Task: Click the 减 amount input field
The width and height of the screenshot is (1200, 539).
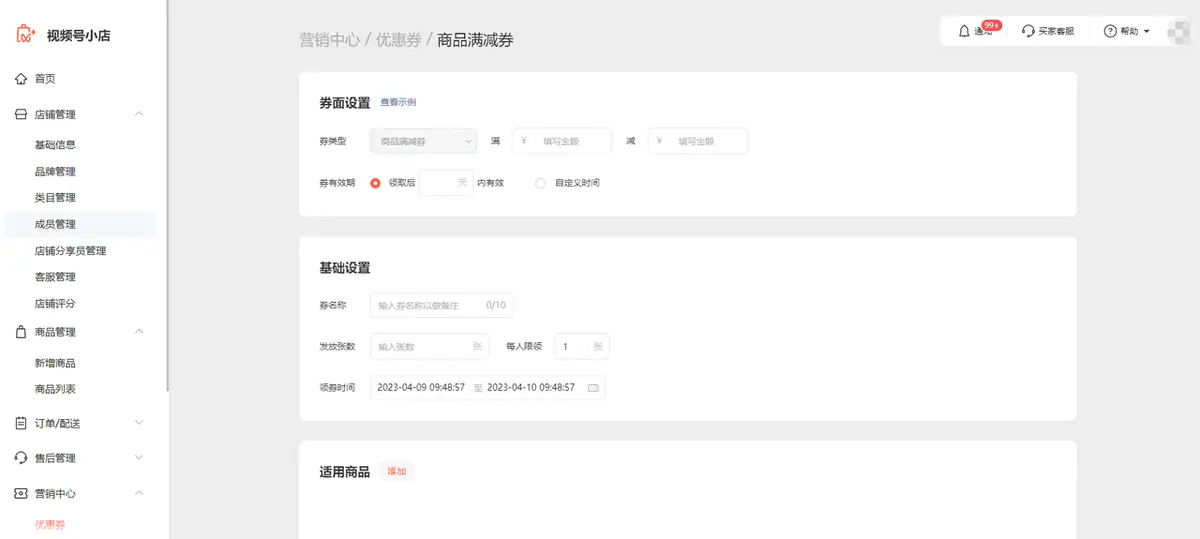Action: (x=698, y=142)
